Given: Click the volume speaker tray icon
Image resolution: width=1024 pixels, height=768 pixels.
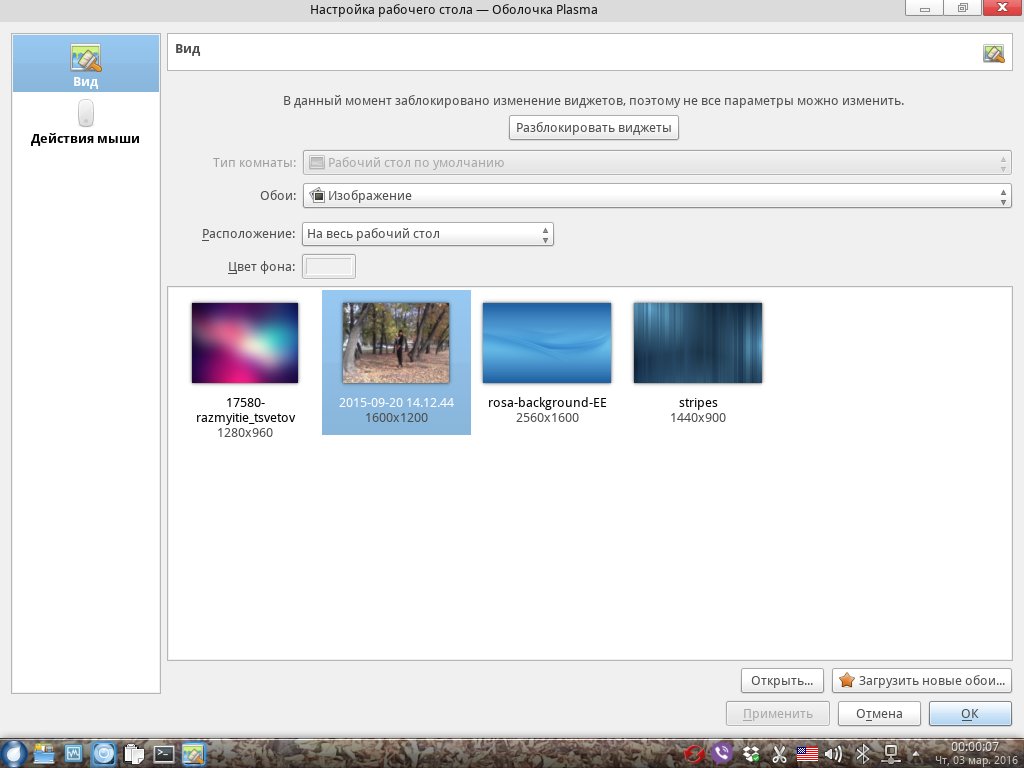Looking at the screenshot, I should [x=833, y=753].
